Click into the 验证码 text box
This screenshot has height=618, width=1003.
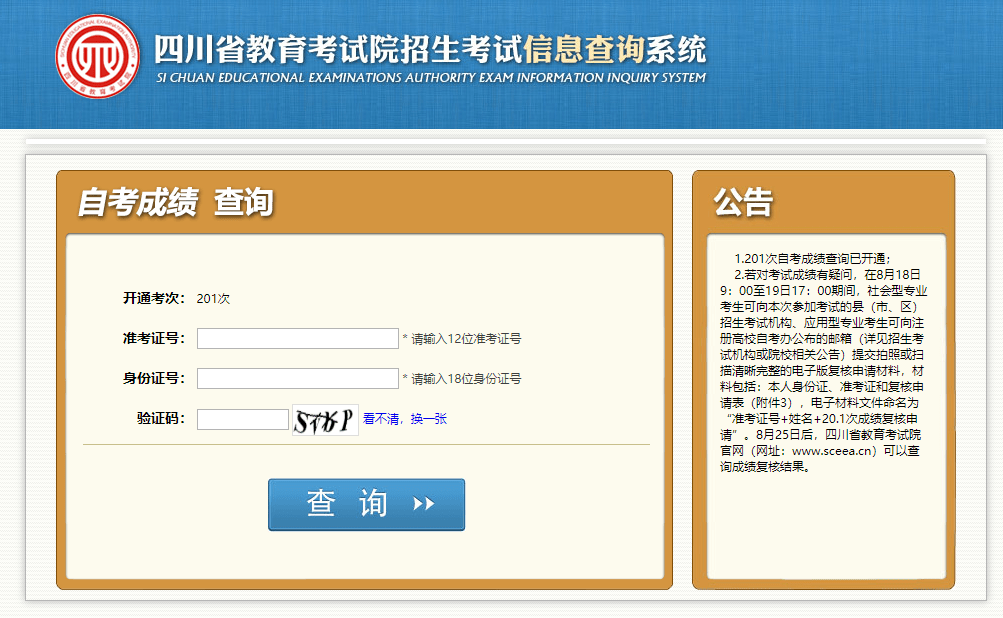243,419
